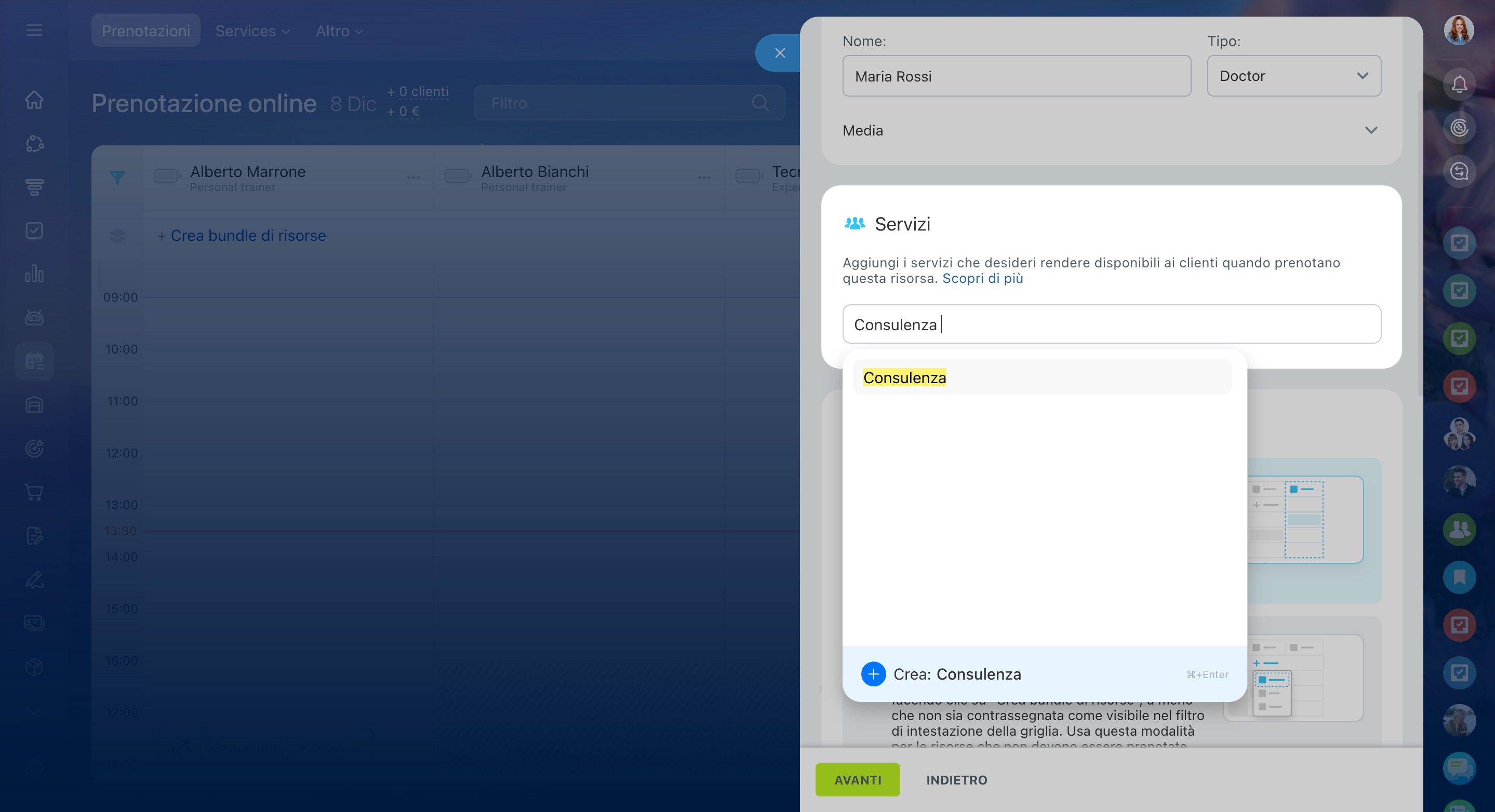The height and width of the screenshot is (812, 1495).
Task: Select the highlighted Consulenza suggestion
Action: point(904,377)
